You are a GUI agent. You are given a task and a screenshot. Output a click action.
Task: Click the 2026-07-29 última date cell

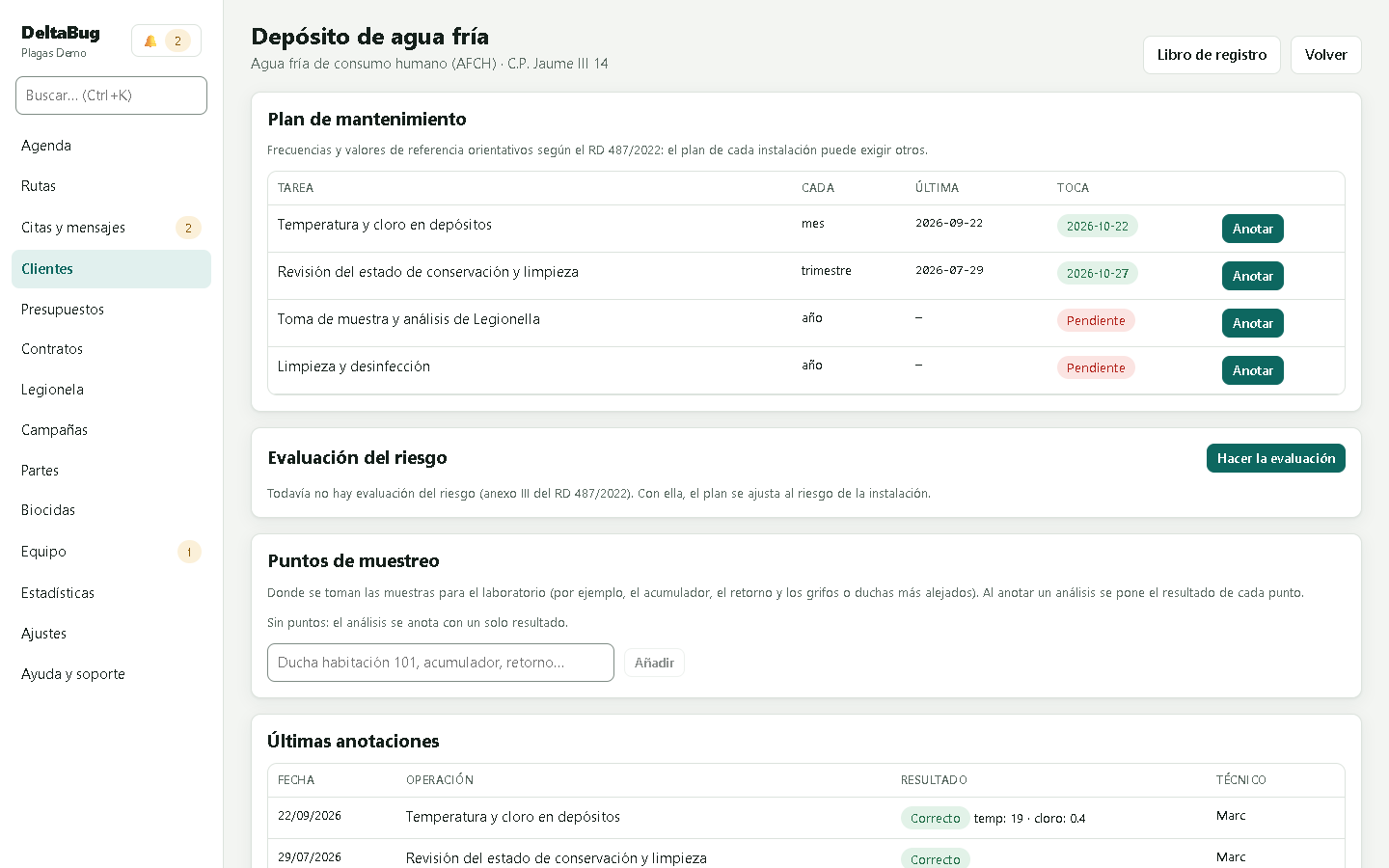click(949, 270)
